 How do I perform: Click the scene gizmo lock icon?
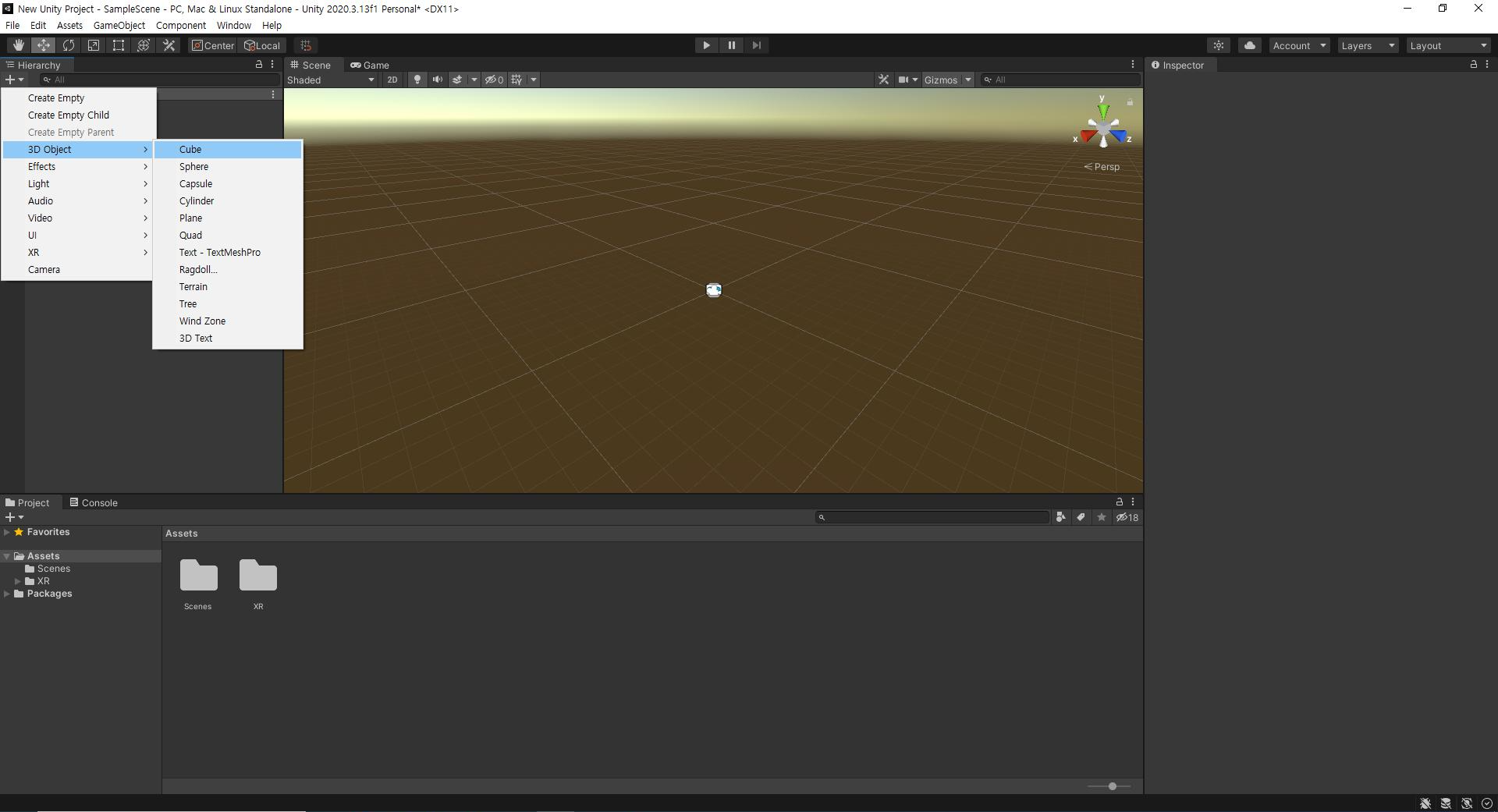pos(1130,102)
